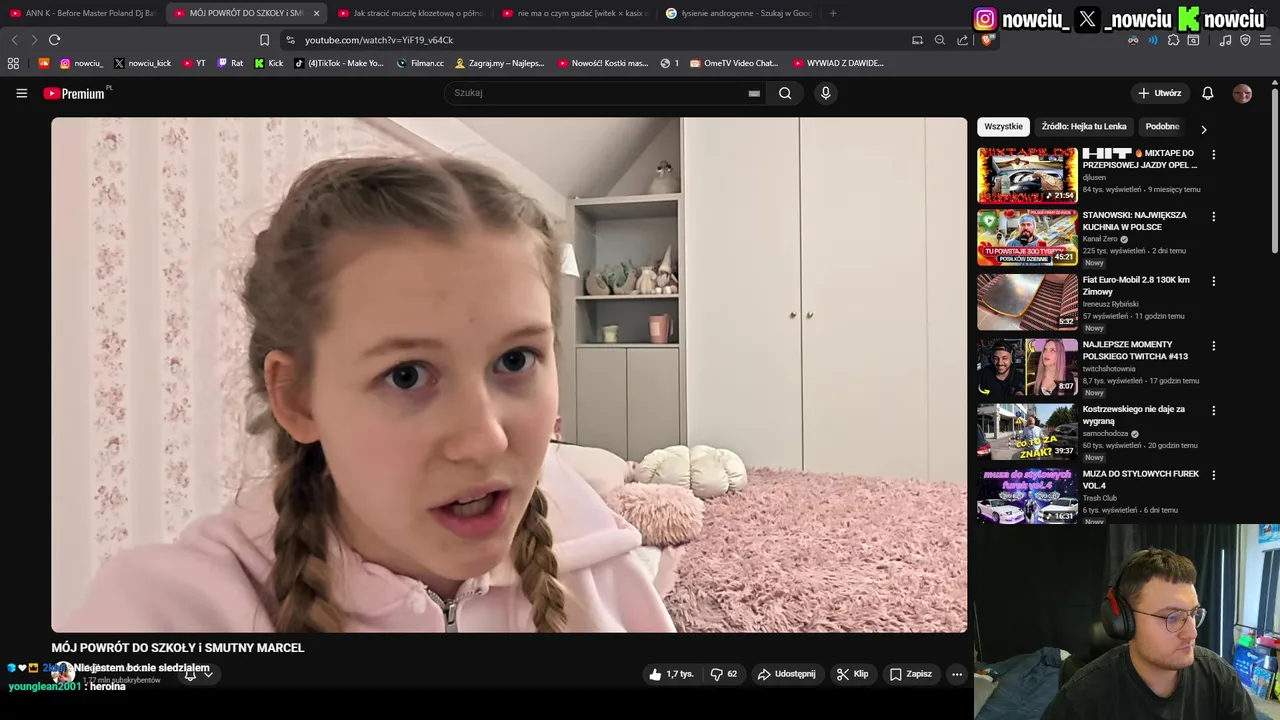Viewport: 1280px width, 720px height.
Task: Open options menu for STANOWSKI: NAJWIĘKSZA KUCHNIA video
Action: point(1213,217)
